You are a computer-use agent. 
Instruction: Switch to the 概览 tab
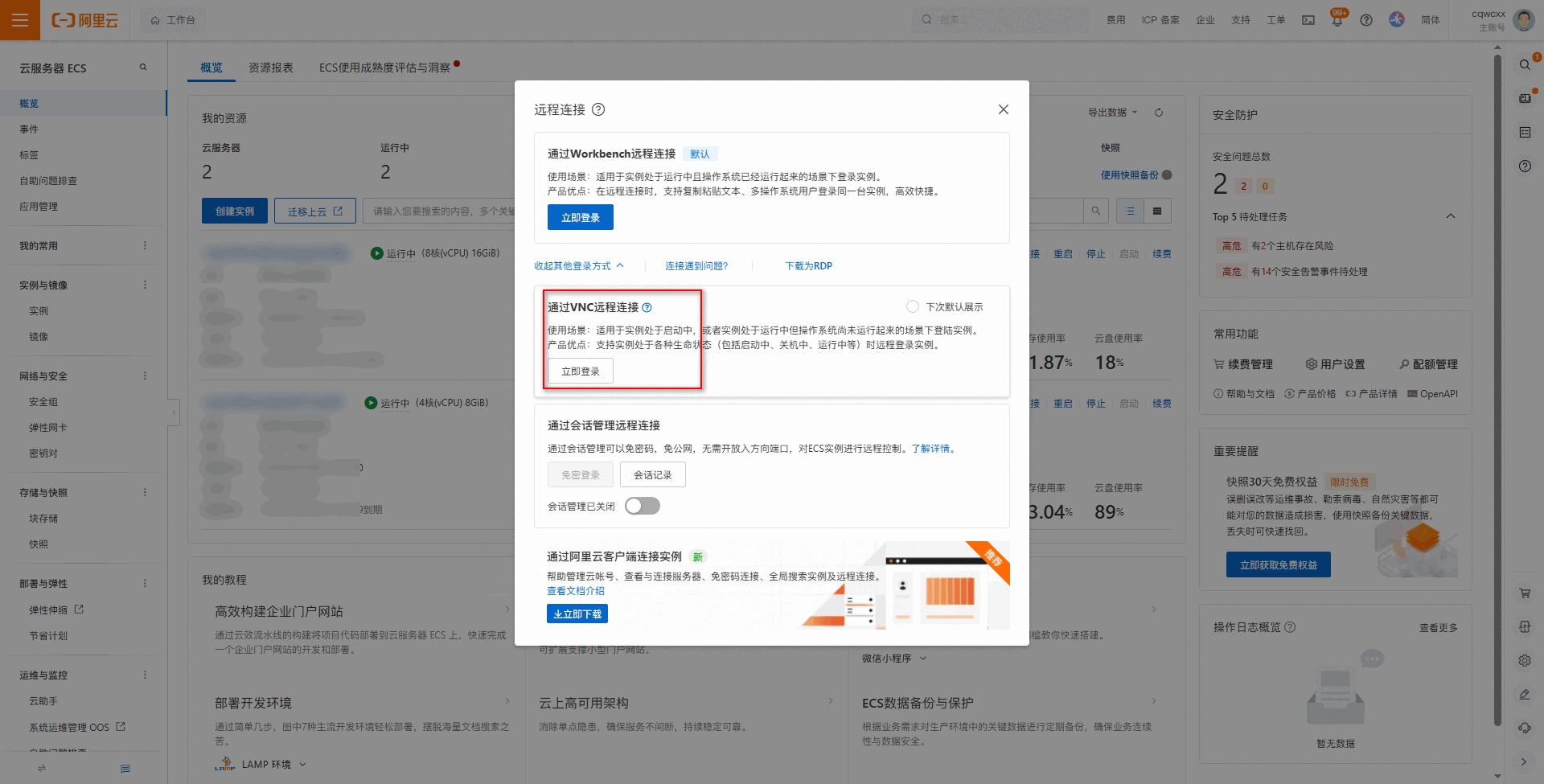coord(211,68)
